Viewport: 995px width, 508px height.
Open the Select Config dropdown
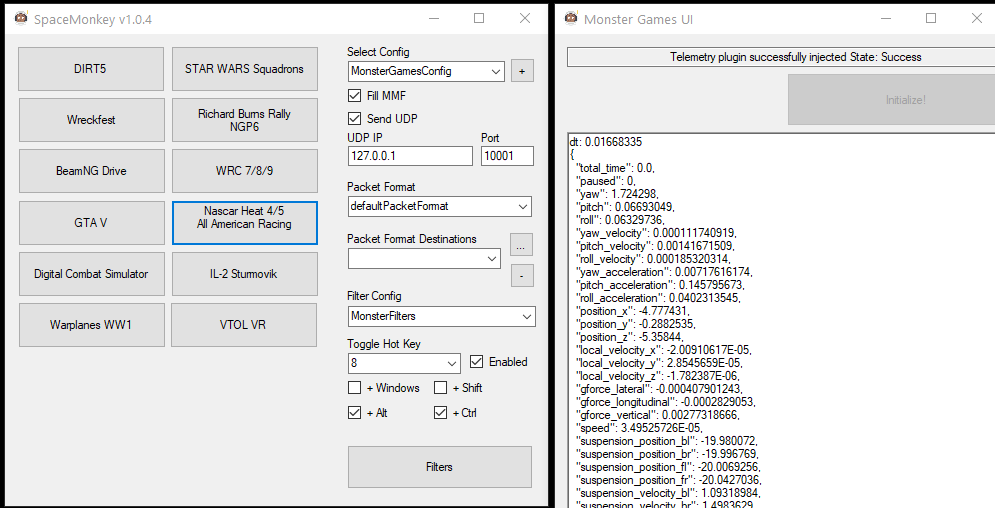click(x=426, y=71)
